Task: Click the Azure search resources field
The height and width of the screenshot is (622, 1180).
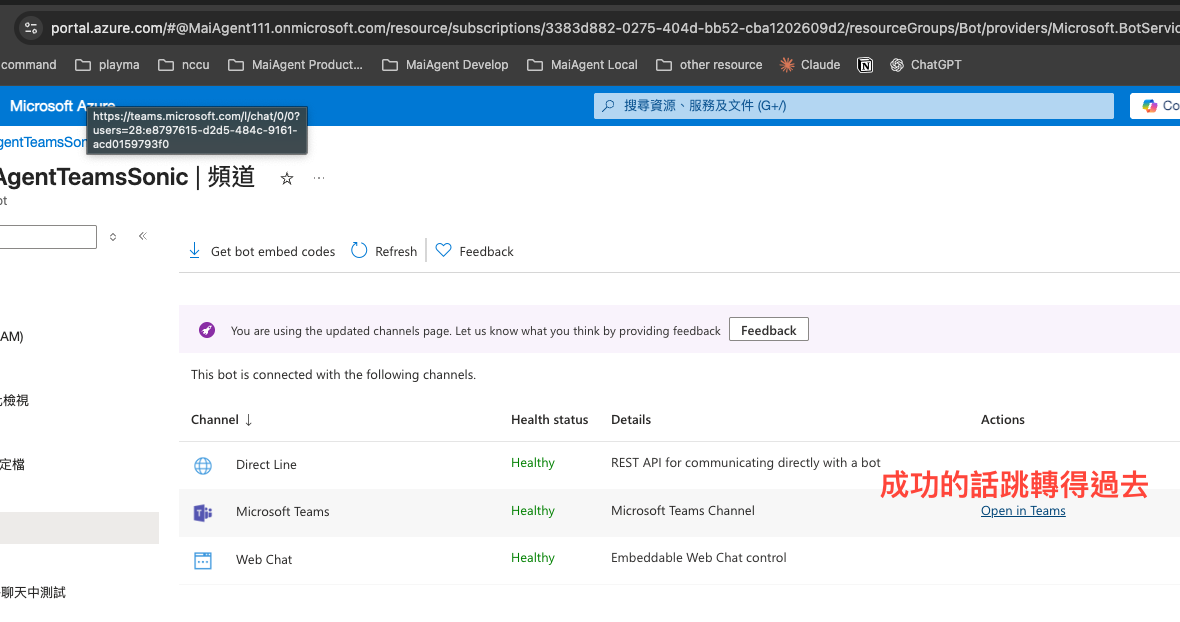Action: [x=853, y=106]
